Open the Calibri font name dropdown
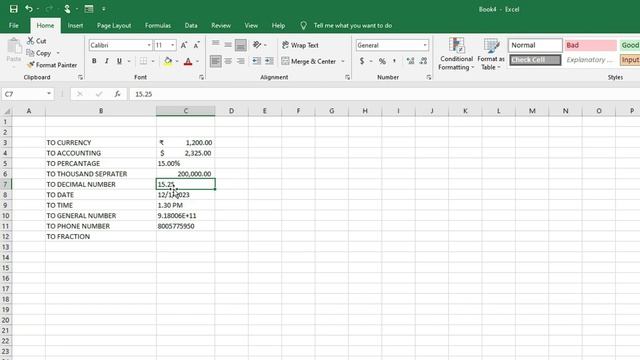The height and width of the screenshot is (360, 640). pyautogui.click(x=149, y=45)
